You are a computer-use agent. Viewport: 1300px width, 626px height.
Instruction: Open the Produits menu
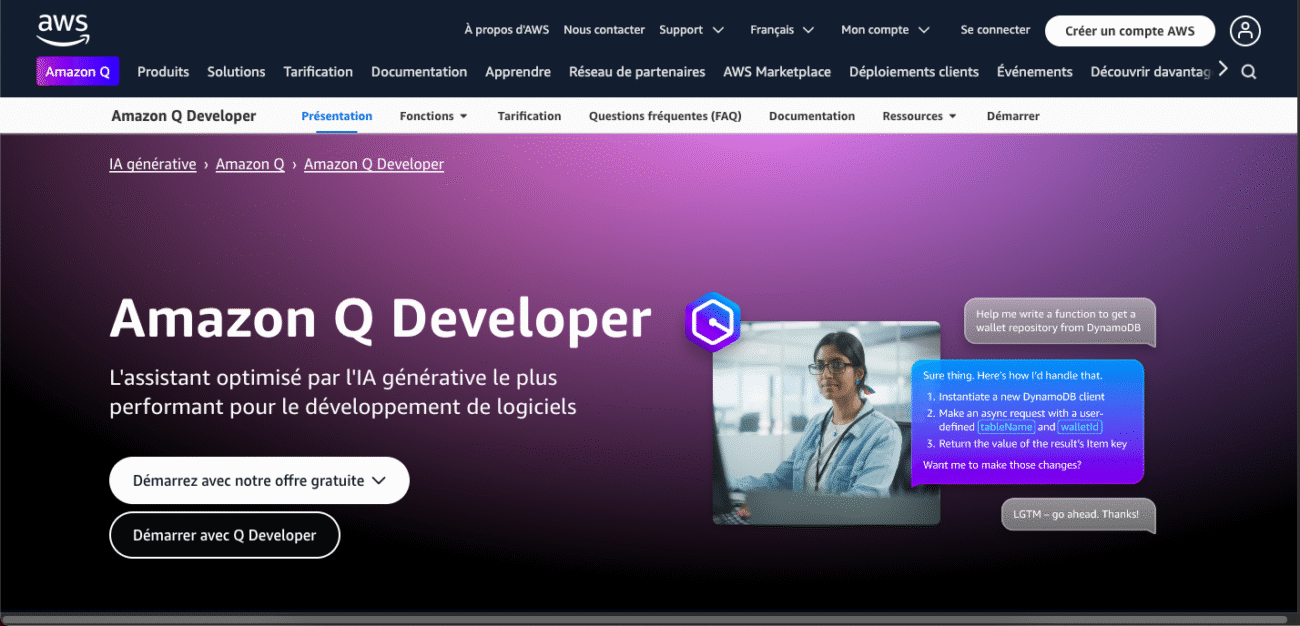163,72
